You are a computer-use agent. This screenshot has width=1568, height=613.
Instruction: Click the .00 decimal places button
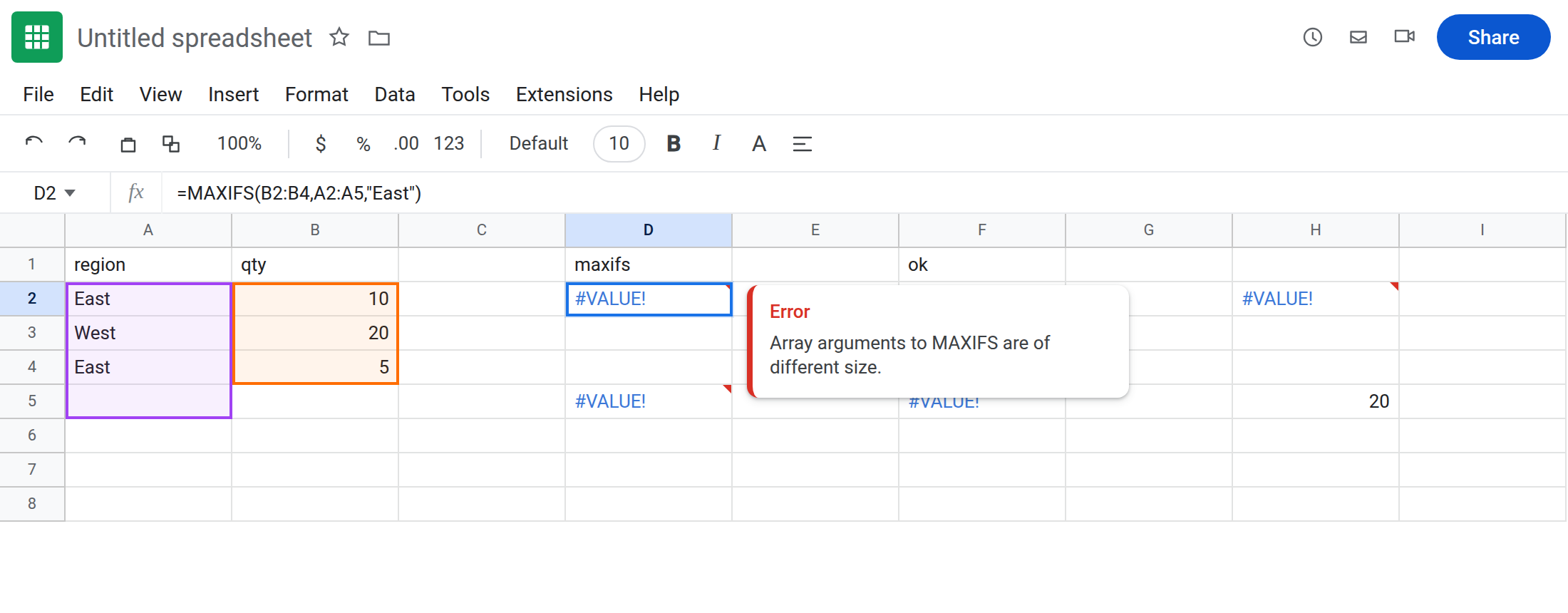(406, 143)
